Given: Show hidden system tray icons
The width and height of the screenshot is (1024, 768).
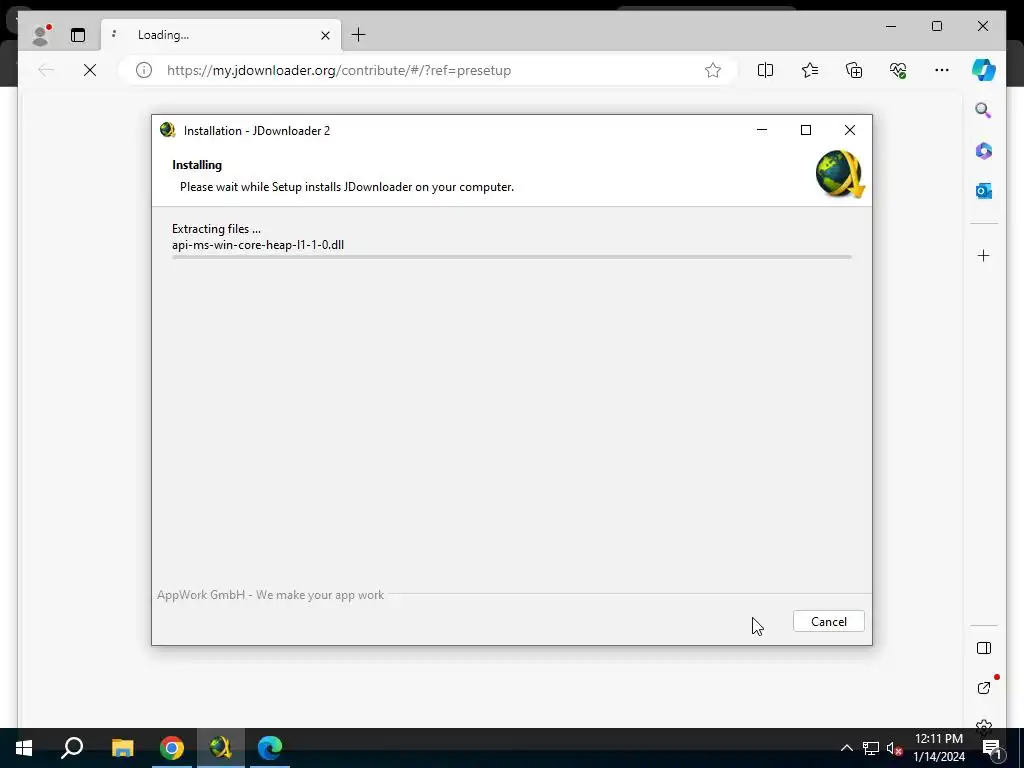Looking at the screenshot, I should click(x=846, y=748).
